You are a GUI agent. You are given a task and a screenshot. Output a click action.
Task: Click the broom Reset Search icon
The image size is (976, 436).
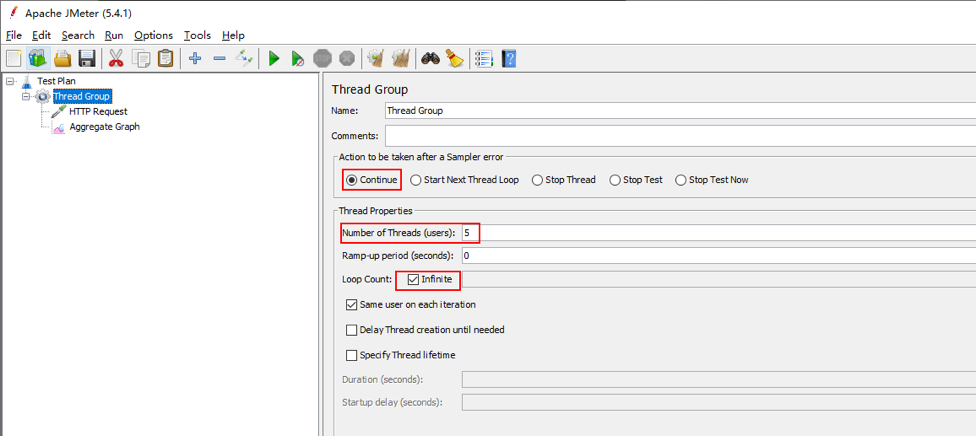pyautogui.click(x=455, y=59)
